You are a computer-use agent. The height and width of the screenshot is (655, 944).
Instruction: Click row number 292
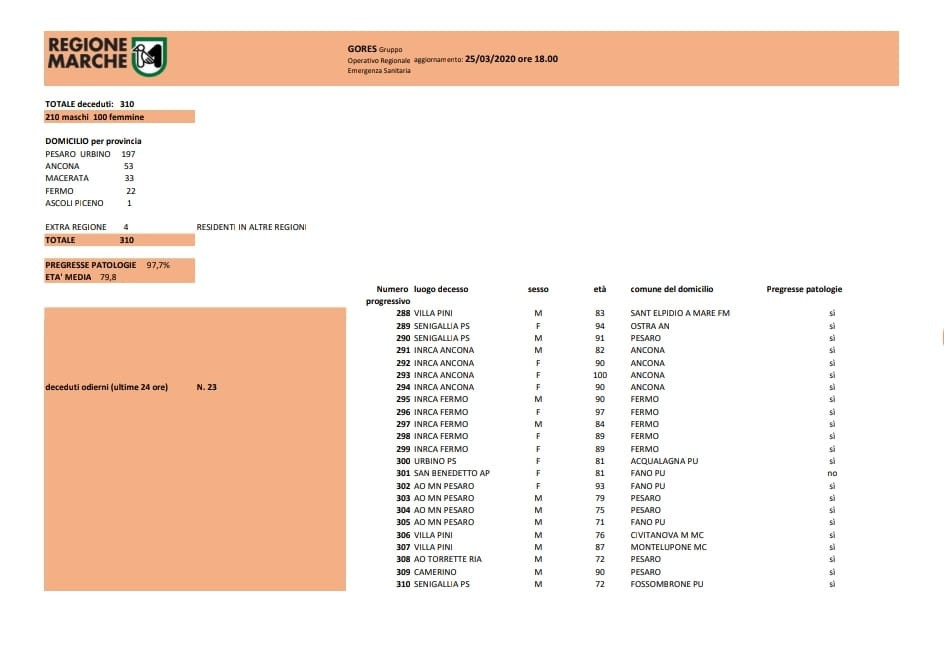coord(403,363)
